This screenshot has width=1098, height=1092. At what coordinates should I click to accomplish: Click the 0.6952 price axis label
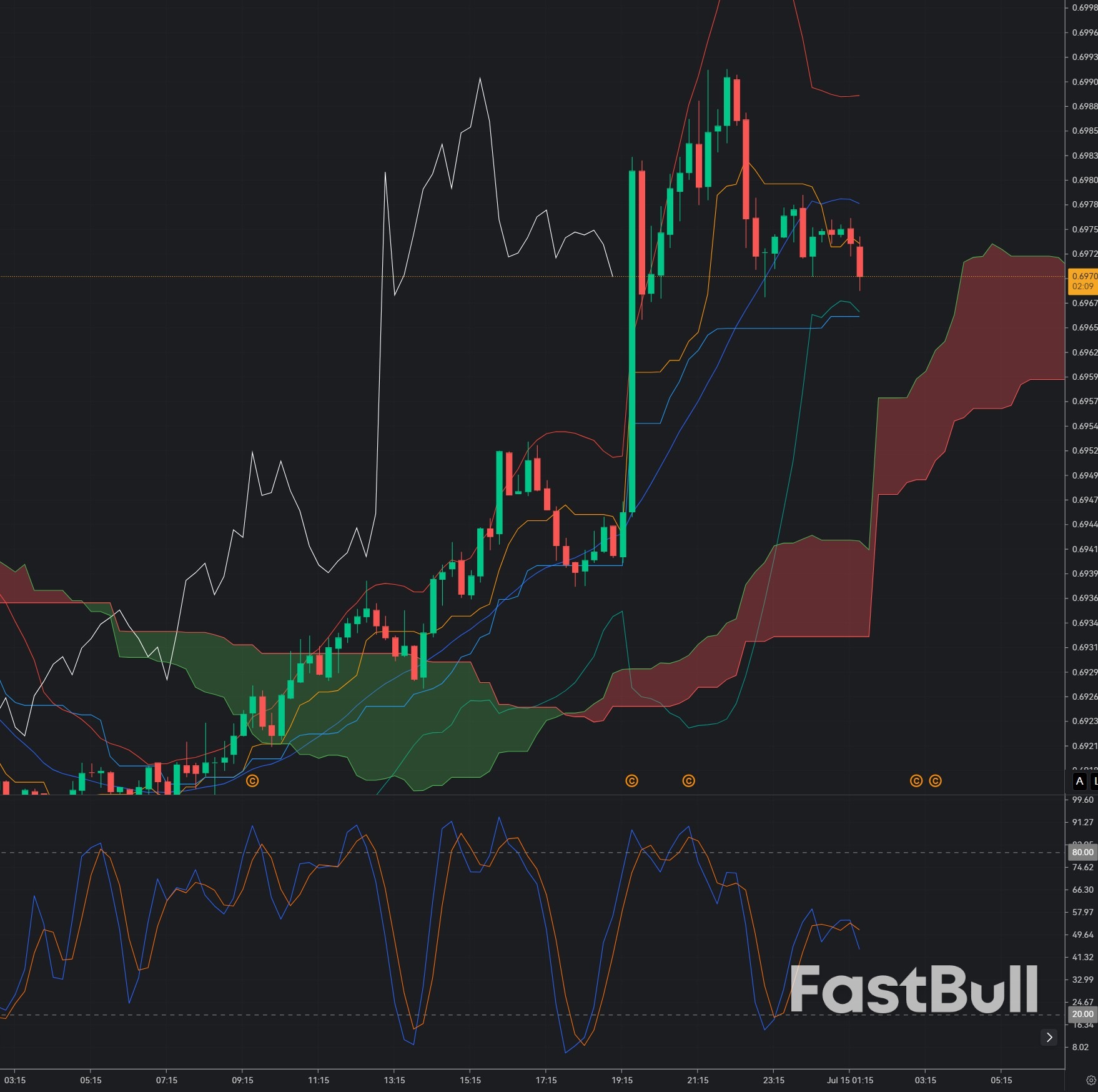(x=1085, y=450)
